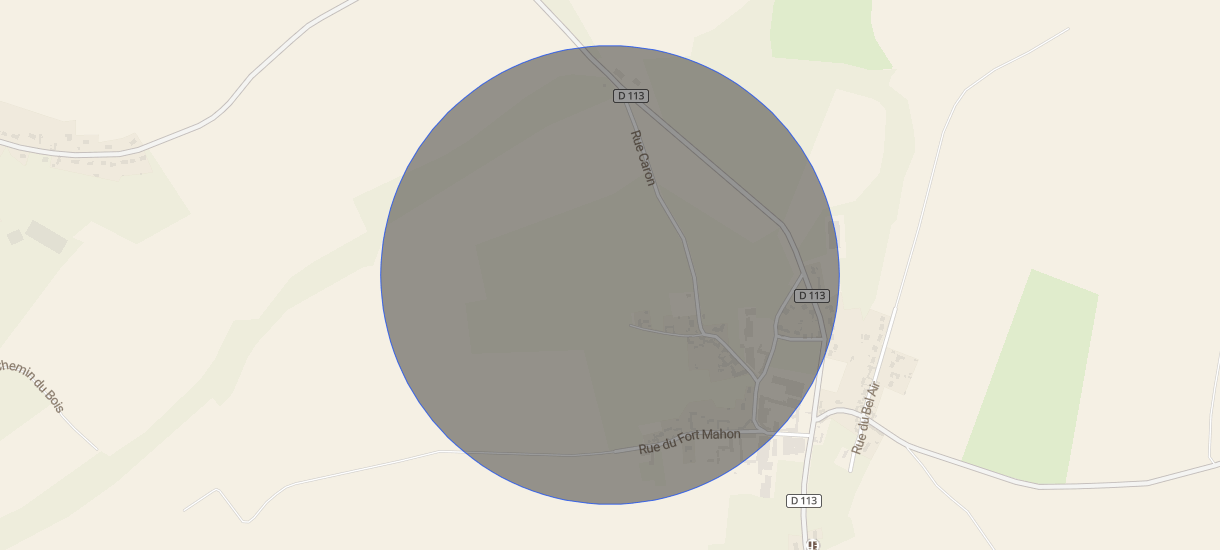Click the Rue du Bel Air label
The image size is (1220, 550).
(x=864, y=419)
